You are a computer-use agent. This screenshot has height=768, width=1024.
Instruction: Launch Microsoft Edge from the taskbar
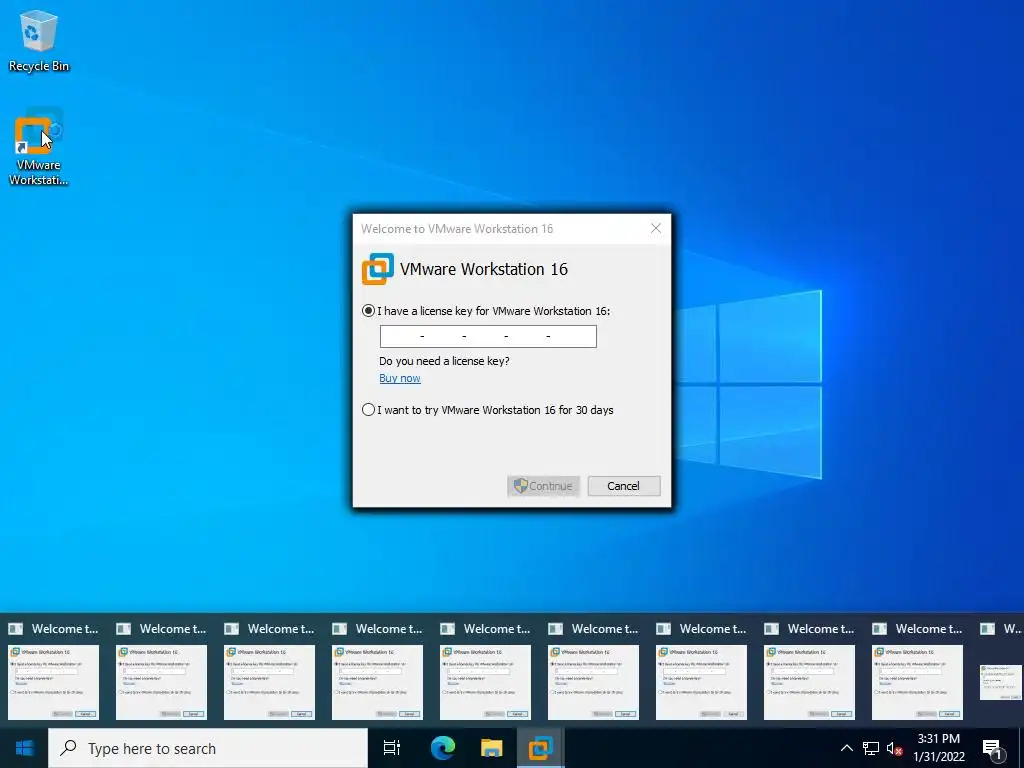[442, 748]
